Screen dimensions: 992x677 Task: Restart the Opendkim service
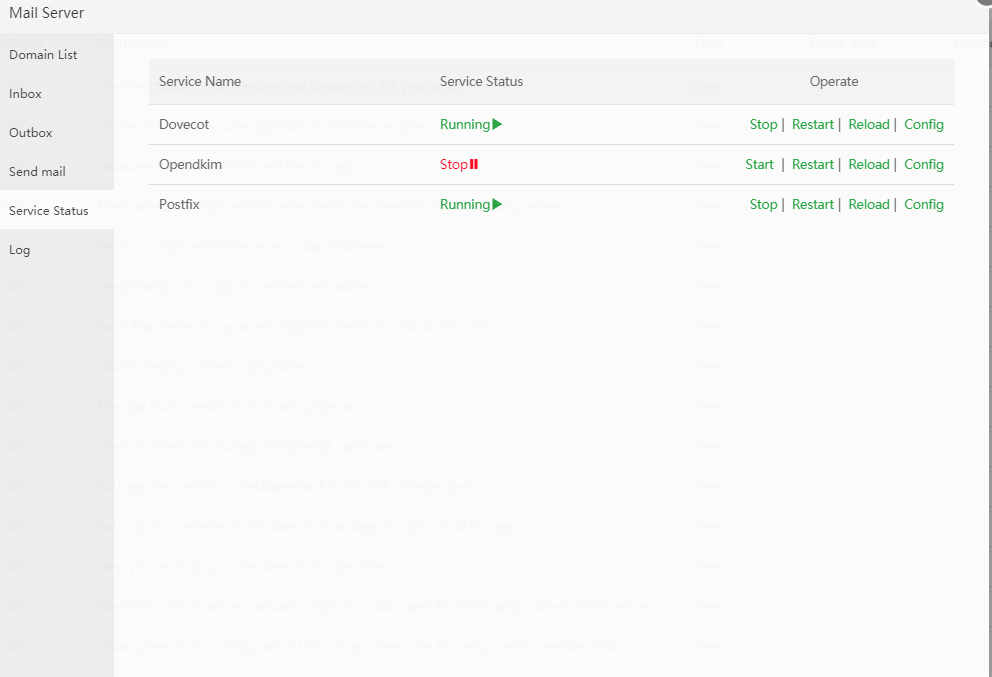812,165
